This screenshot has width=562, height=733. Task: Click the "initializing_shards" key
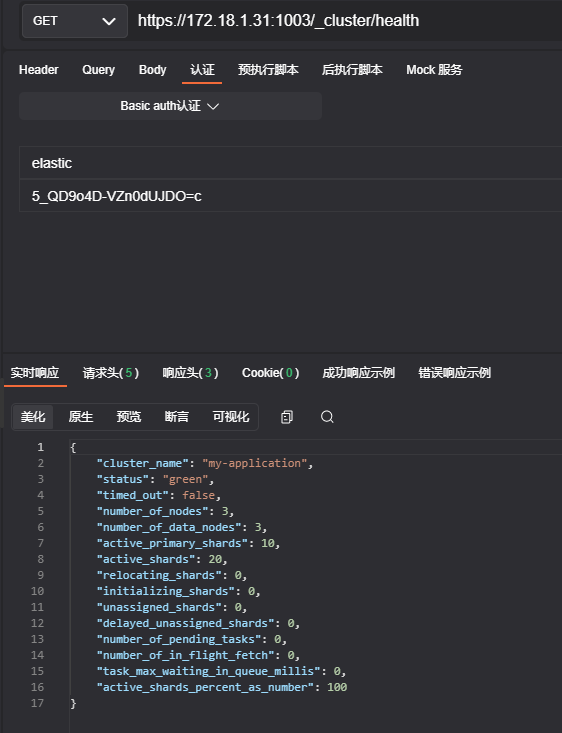pos(166,591)
